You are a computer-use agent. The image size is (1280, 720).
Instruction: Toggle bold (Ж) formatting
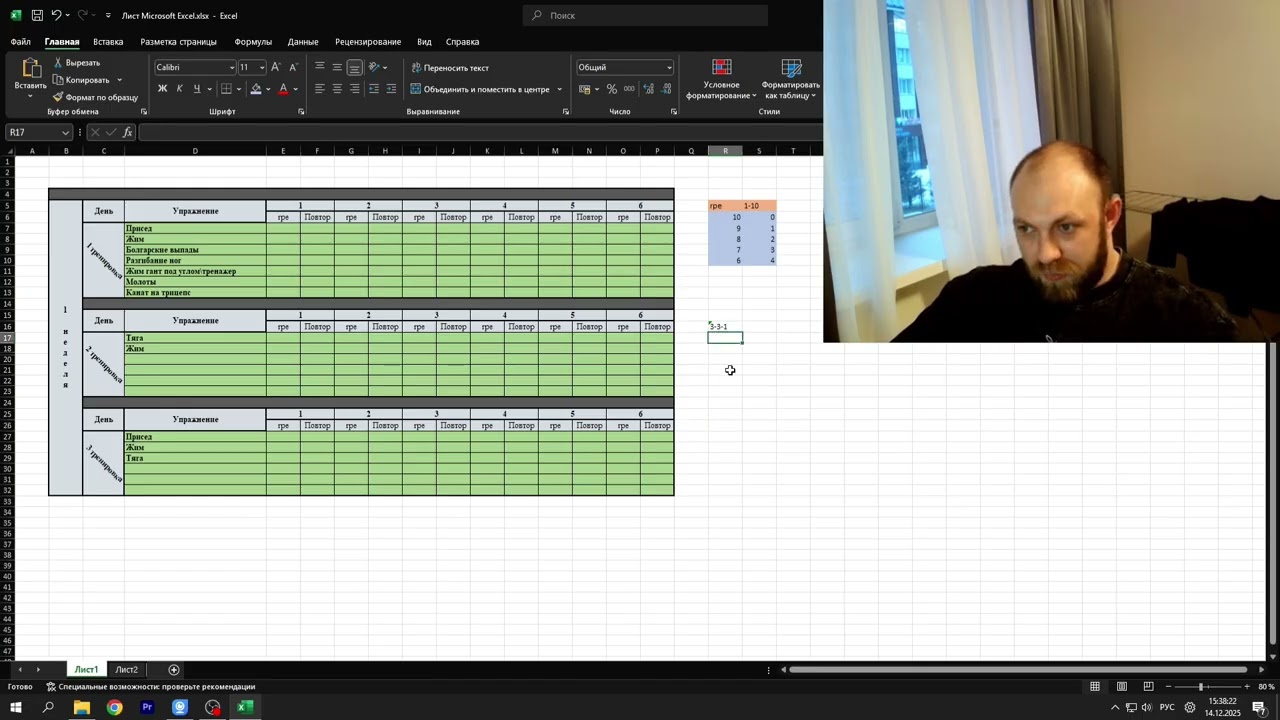[x=162, y=89]
